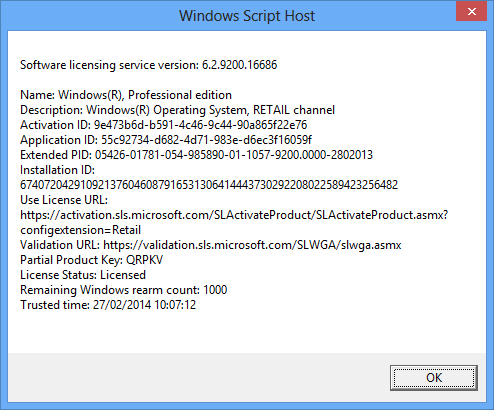This screenshot has width=494, height=410.
Task: Click the Trusted time line
Action: point(108,305)
